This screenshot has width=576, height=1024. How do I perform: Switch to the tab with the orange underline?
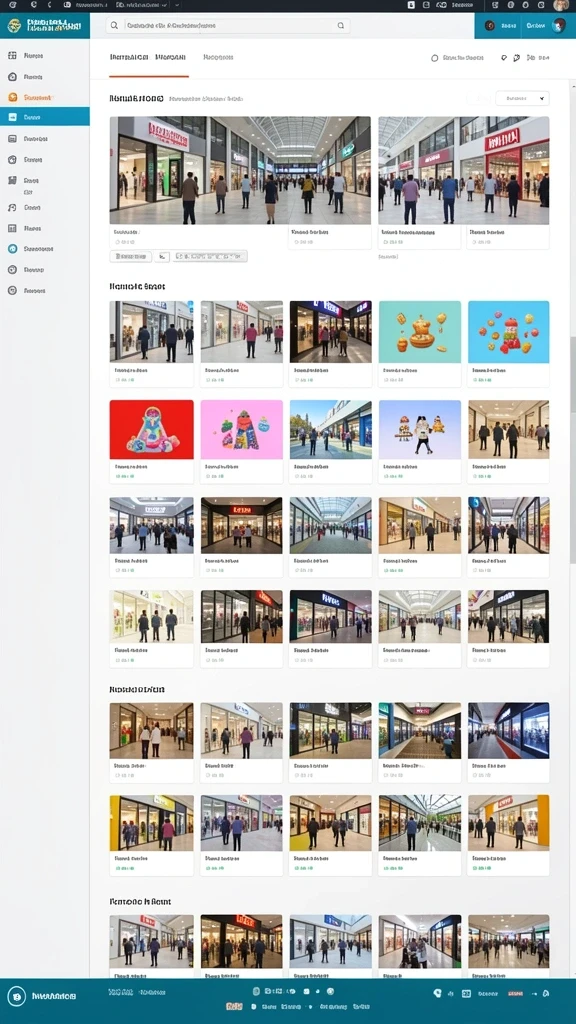149,58
